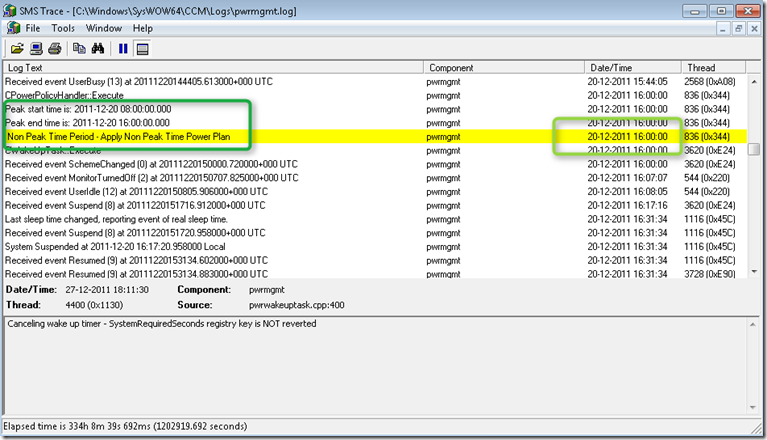Click the 20-12-2011 16:17:16 date cell

point(628,205)
